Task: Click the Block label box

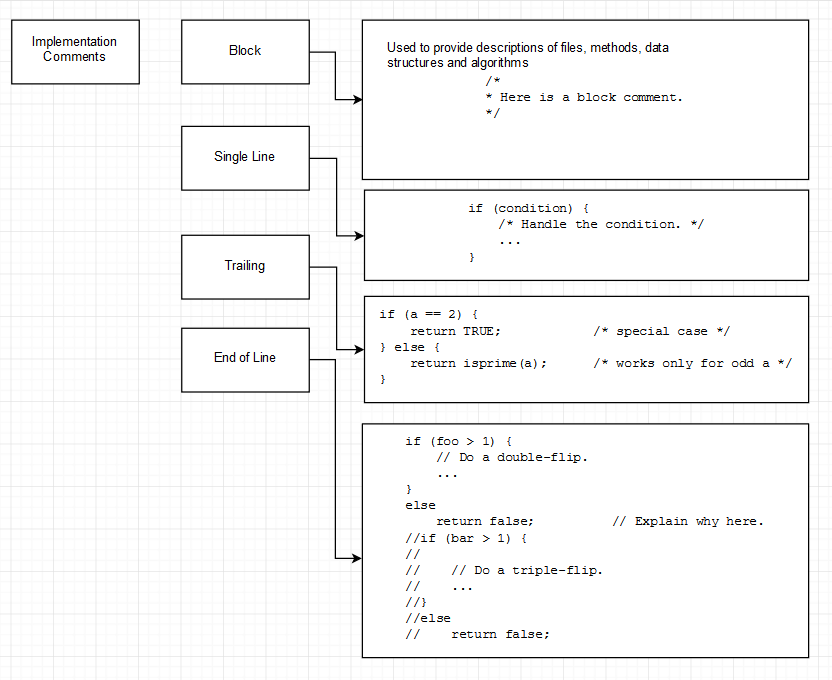Action: coord(245,51)
